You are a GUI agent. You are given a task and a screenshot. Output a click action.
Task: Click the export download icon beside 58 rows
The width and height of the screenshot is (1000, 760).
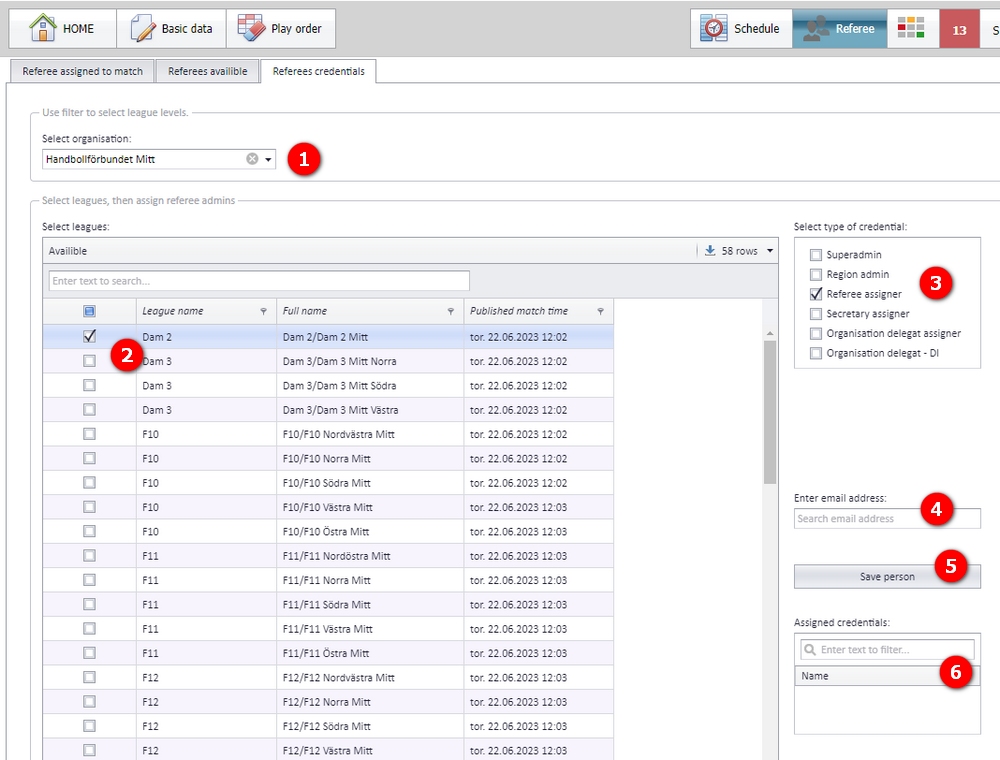(710, 251)
